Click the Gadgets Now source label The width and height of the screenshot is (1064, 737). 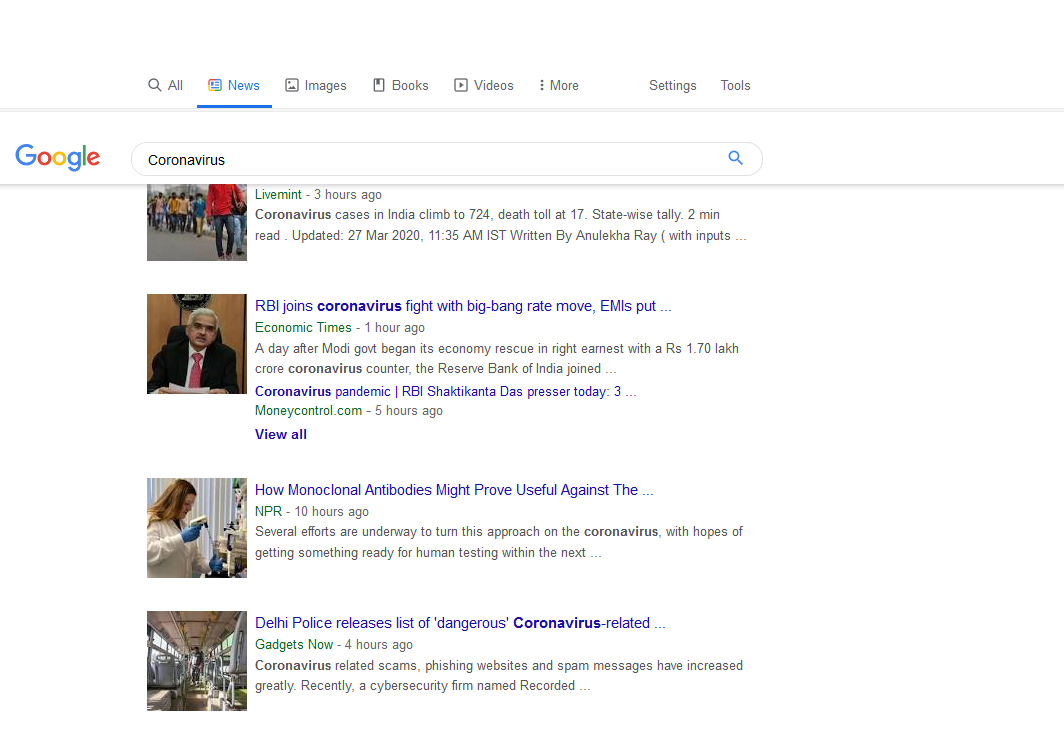(x=294, y=645)
